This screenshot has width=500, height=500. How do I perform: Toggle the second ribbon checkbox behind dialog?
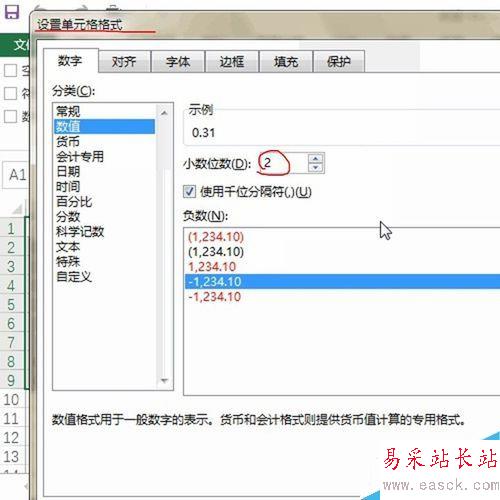[x=10, y=93]
